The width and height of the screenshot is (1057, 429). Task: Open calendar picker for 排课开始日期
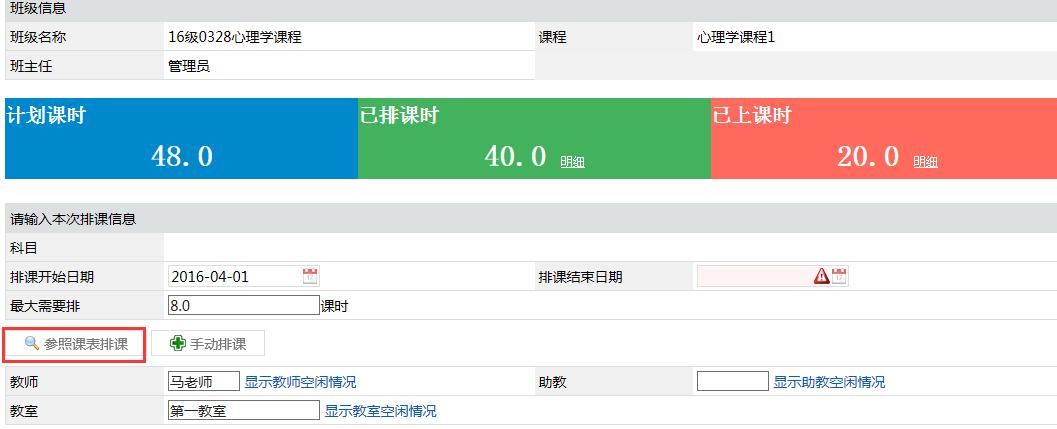(x=310, y=277)
